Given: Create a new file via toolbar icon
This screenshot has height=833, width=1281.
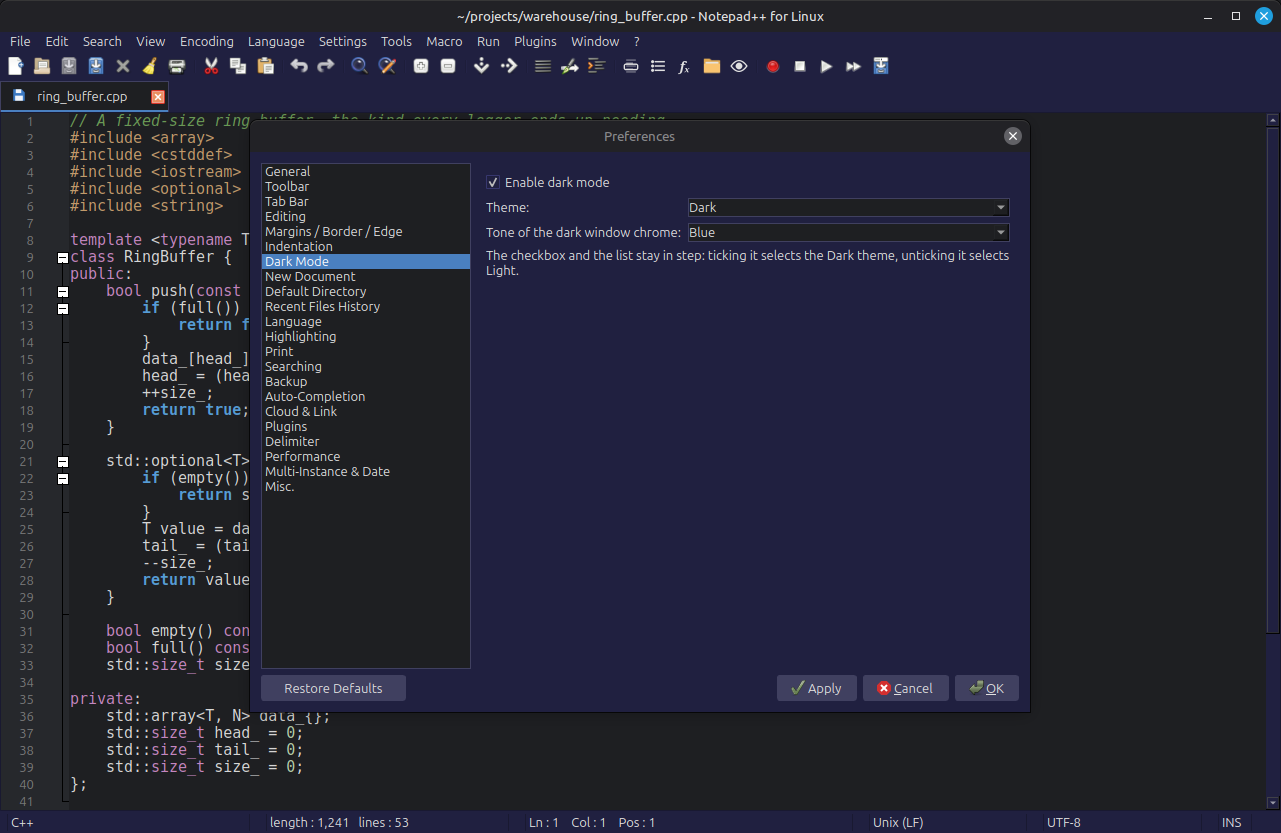Looking at the screenshot, I should click(x=15, y=66).
